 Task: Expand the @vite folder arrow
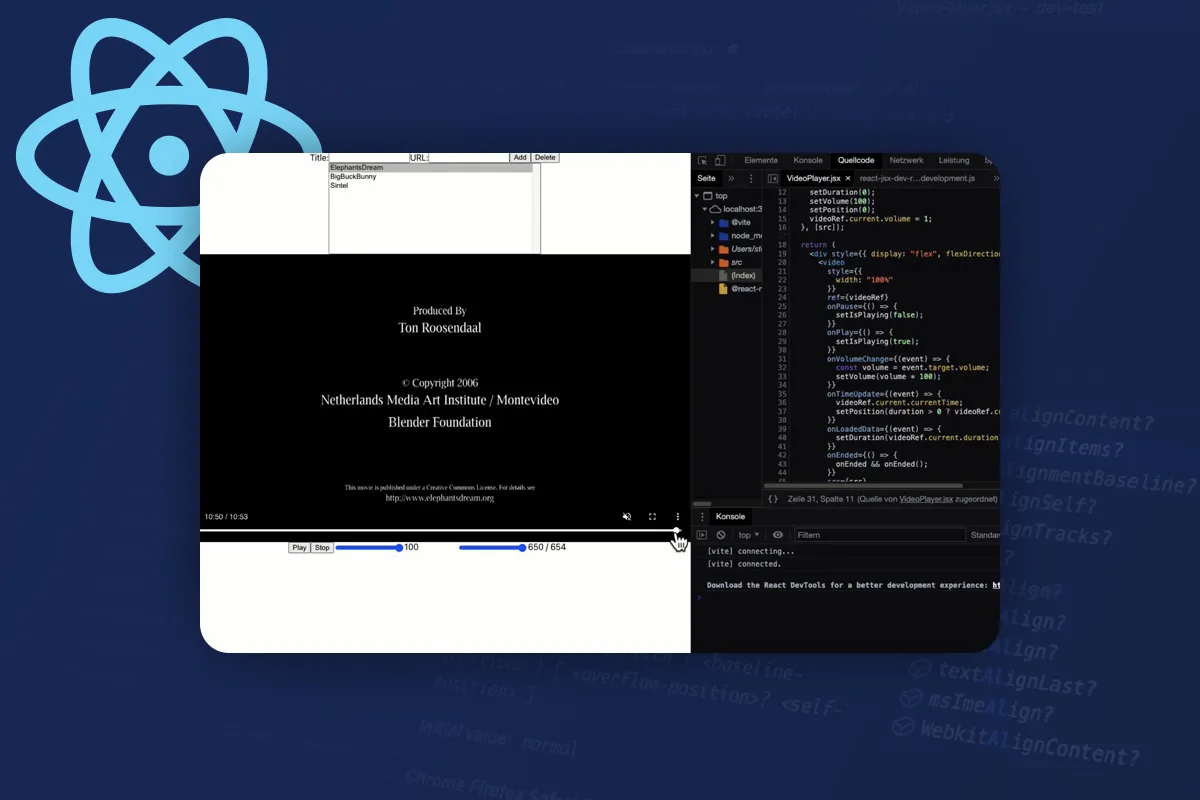pyautogui.click(x=712, y=222)
